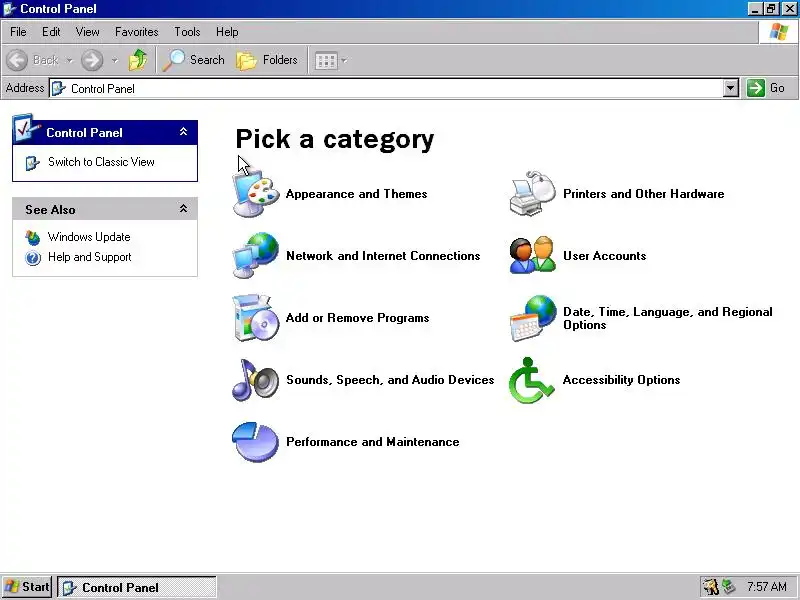
Task: Open the Windows Update link
Action: click(89, 237)
